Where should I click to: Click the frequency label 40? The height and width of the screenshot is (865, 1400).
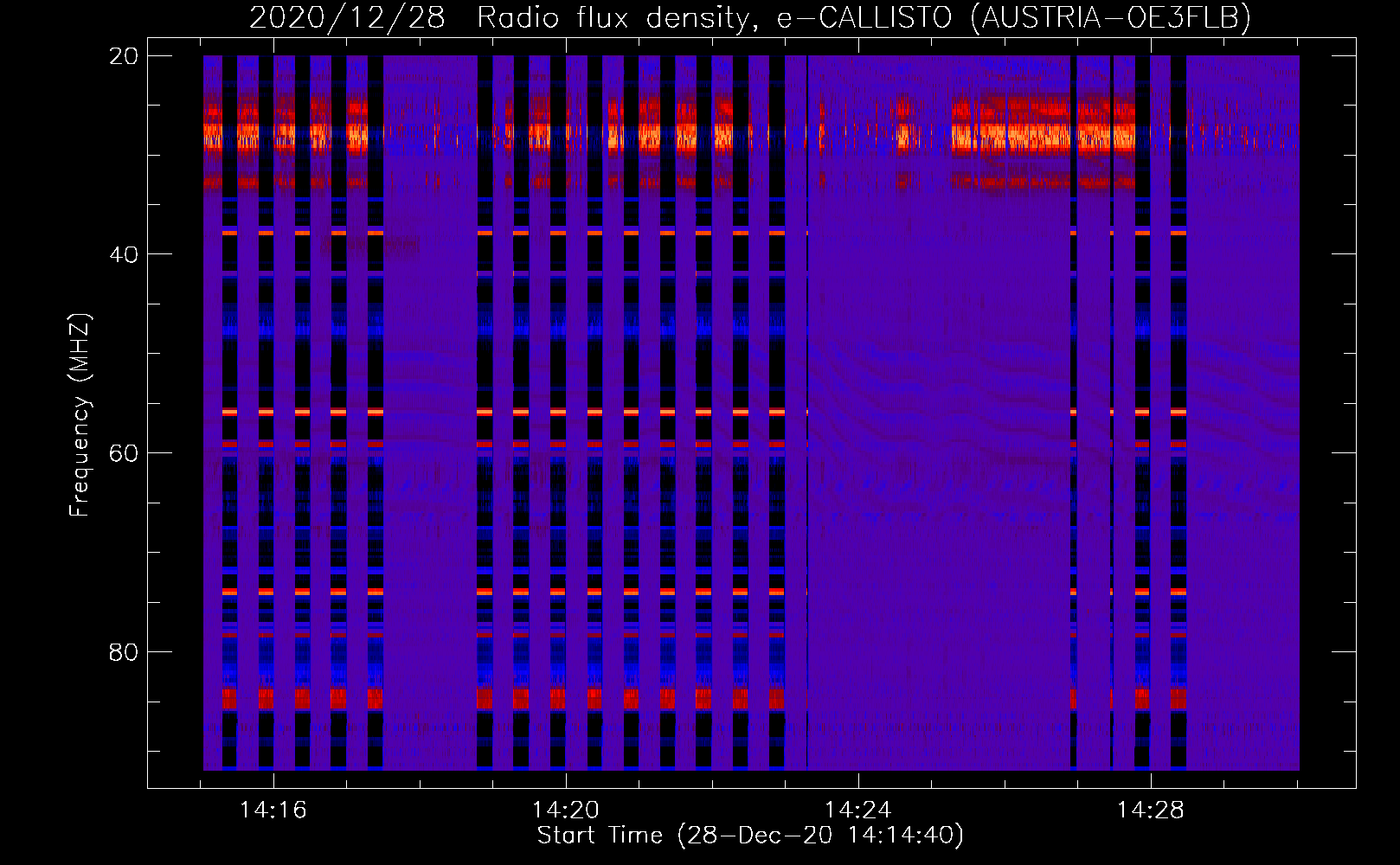(x=124, y=254)
